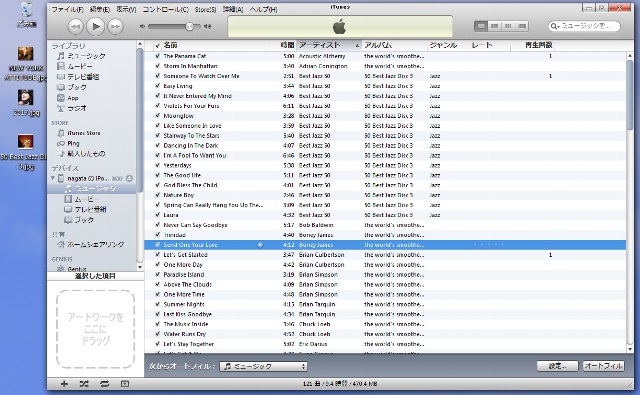The width and height of the screenshot is (640, 395).
Task: Open NEW YORK ATTITUDE.jpg desktop file
Action: pyautogui.click(x=26, y=64)
